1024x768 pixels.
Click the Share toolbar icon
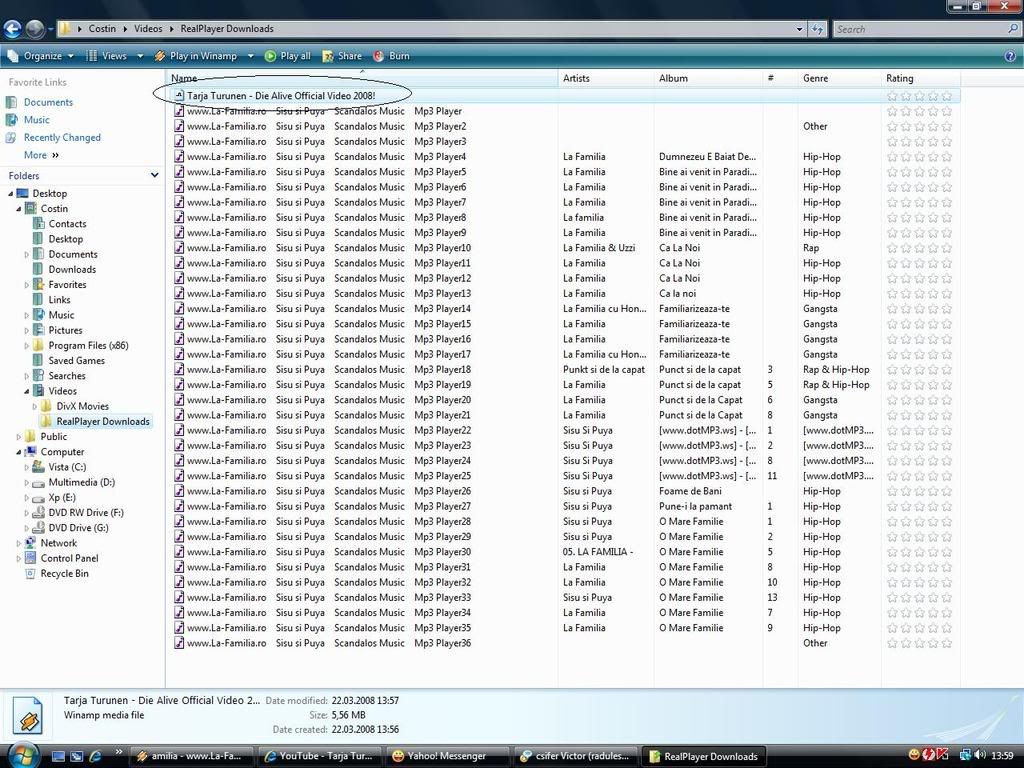[x=328, y=56]
